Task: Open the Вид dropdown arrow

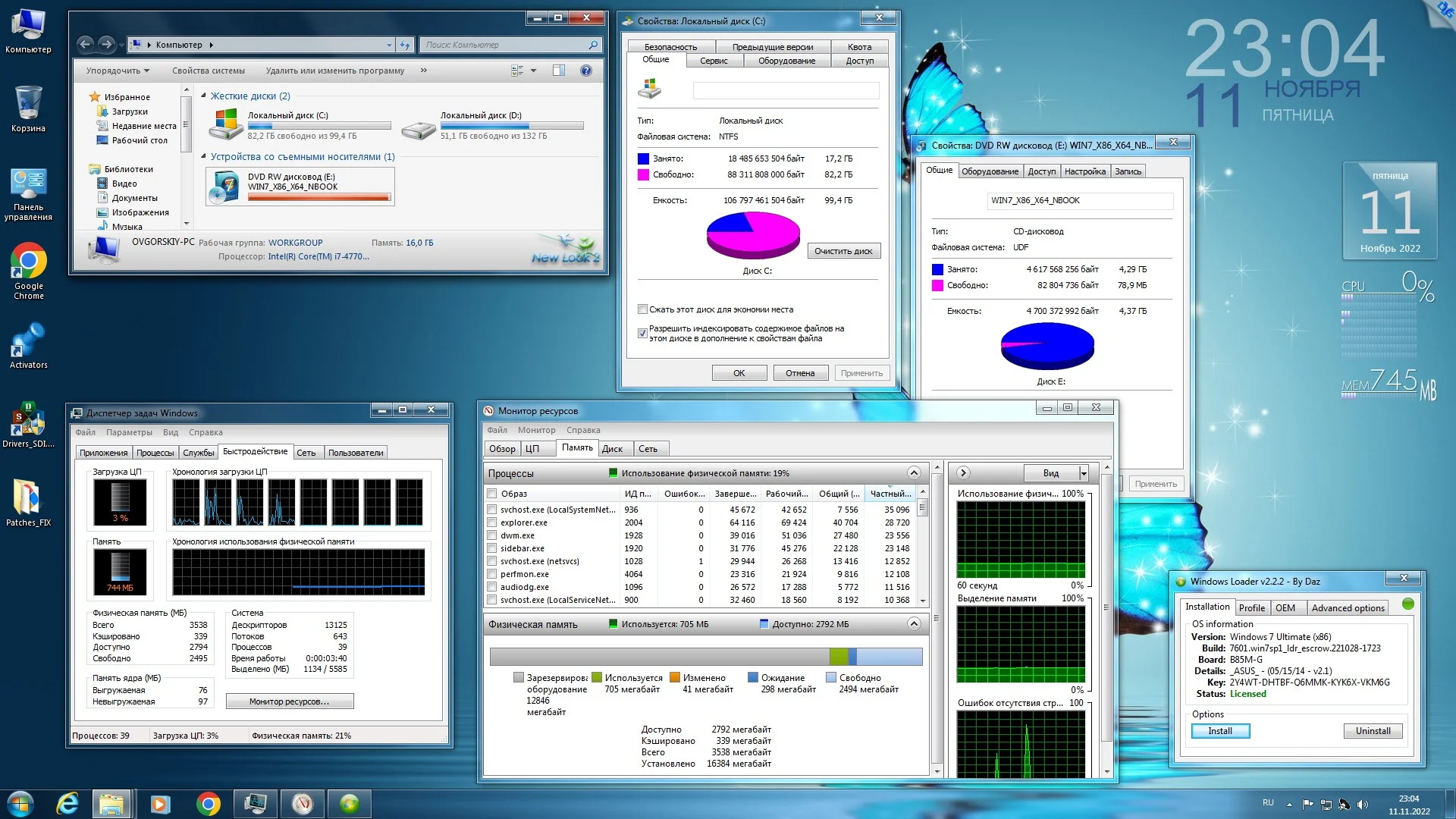Action: pos(1084,473)
